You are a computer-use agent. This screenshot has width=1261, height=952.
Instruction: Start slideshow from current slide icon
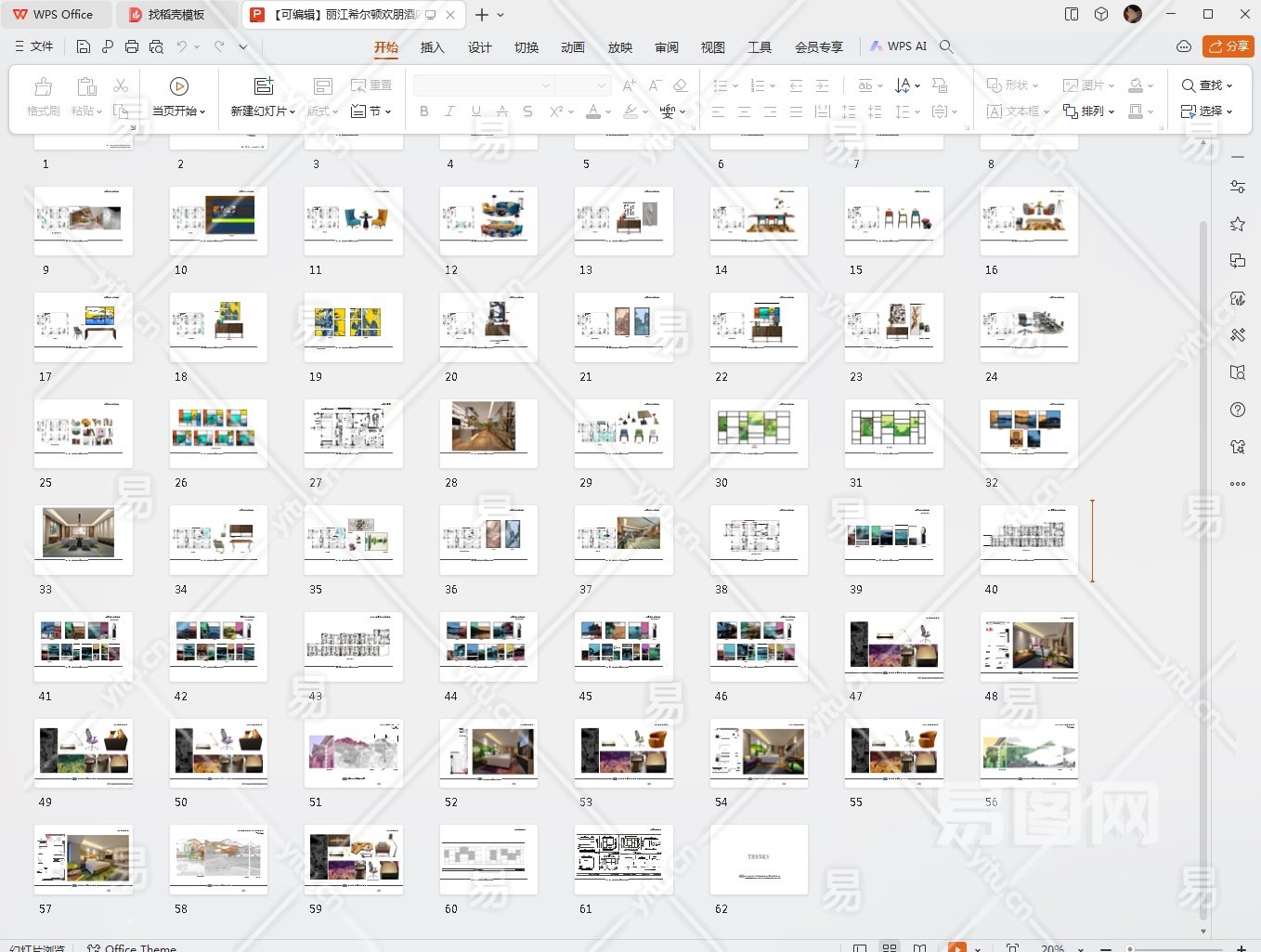tap(179, 86)
